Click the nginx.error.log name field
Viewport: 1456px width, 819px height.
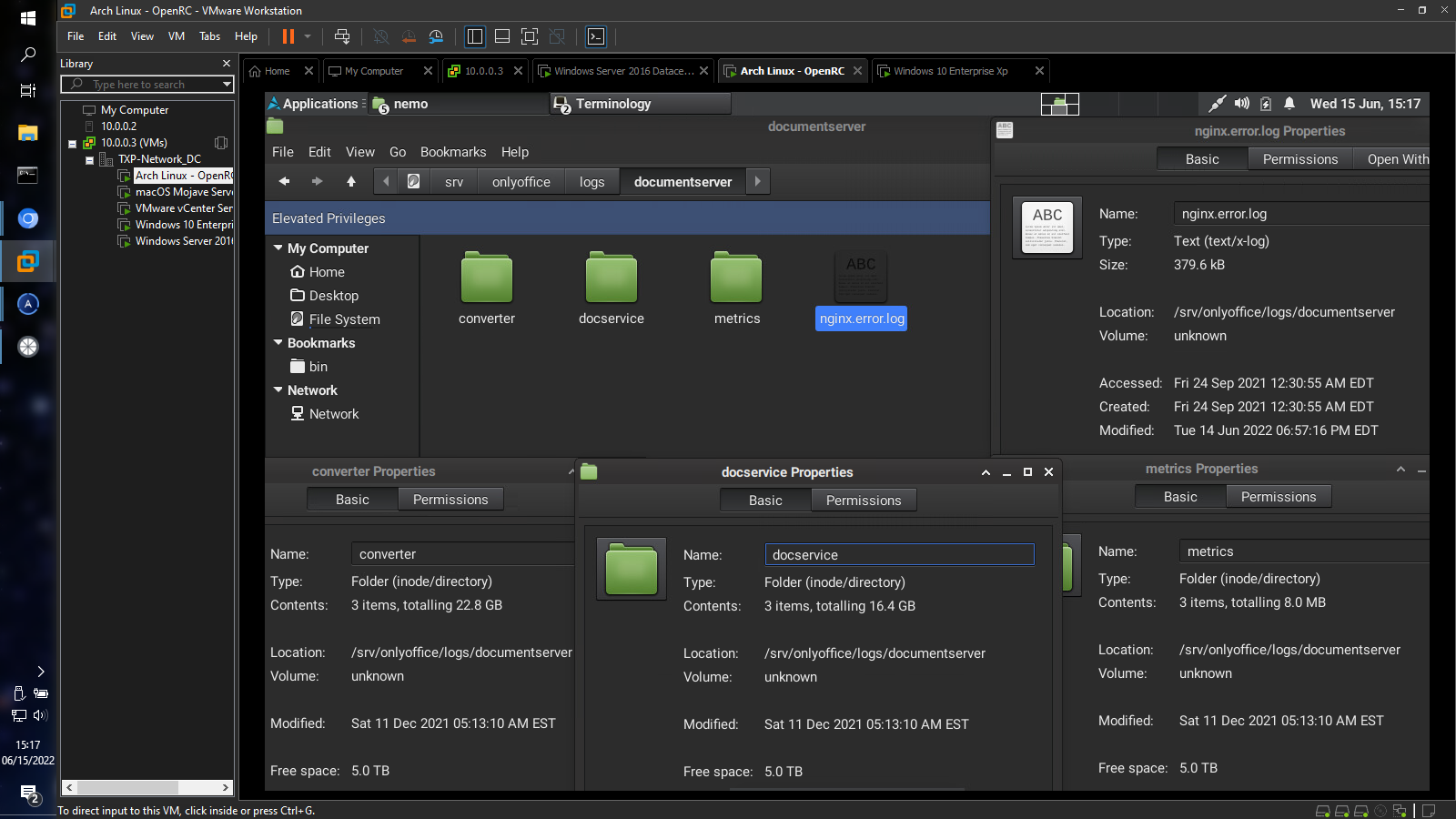click(1301, 214)
